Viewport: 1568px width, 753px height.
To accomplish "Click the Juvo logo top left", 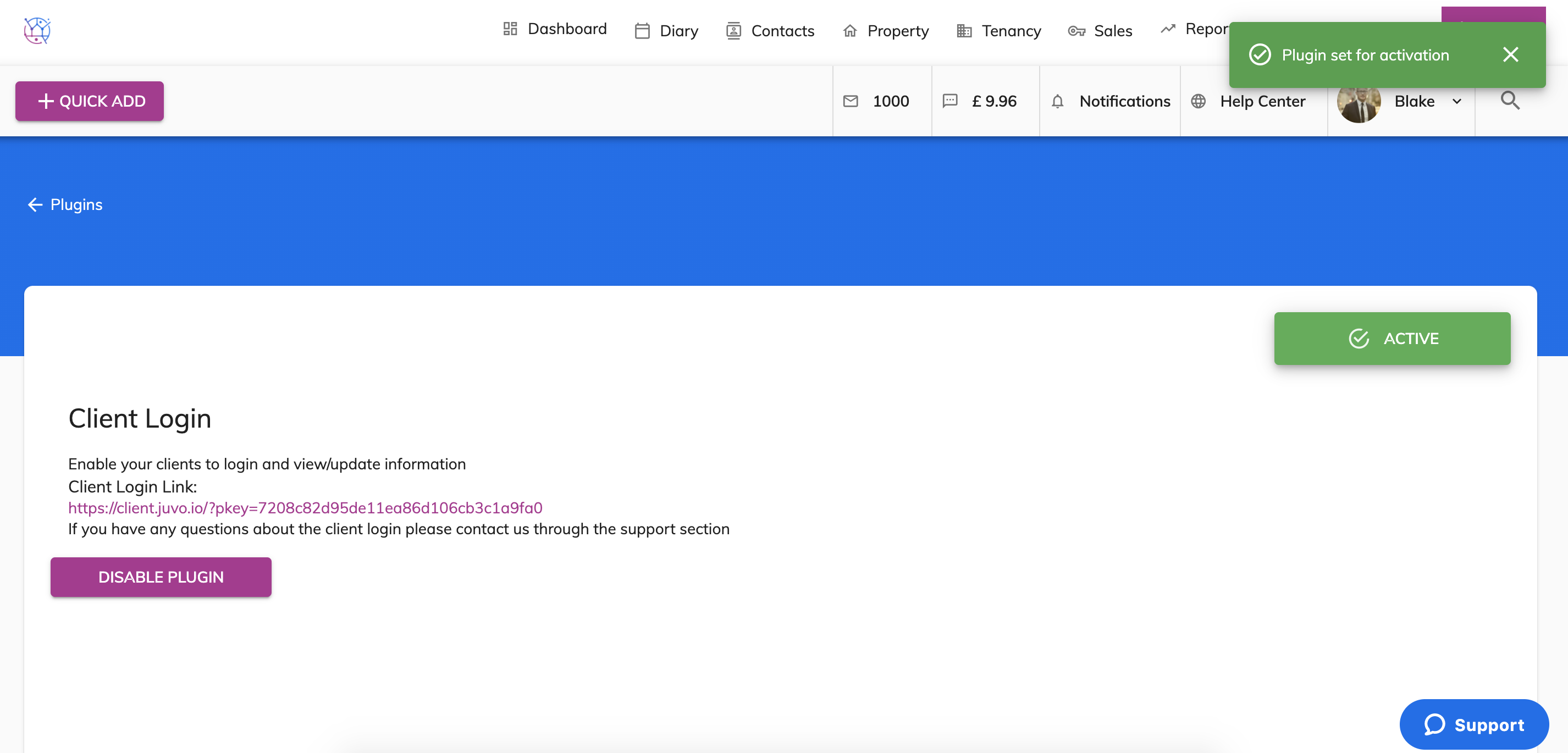I will pos(36,30).
